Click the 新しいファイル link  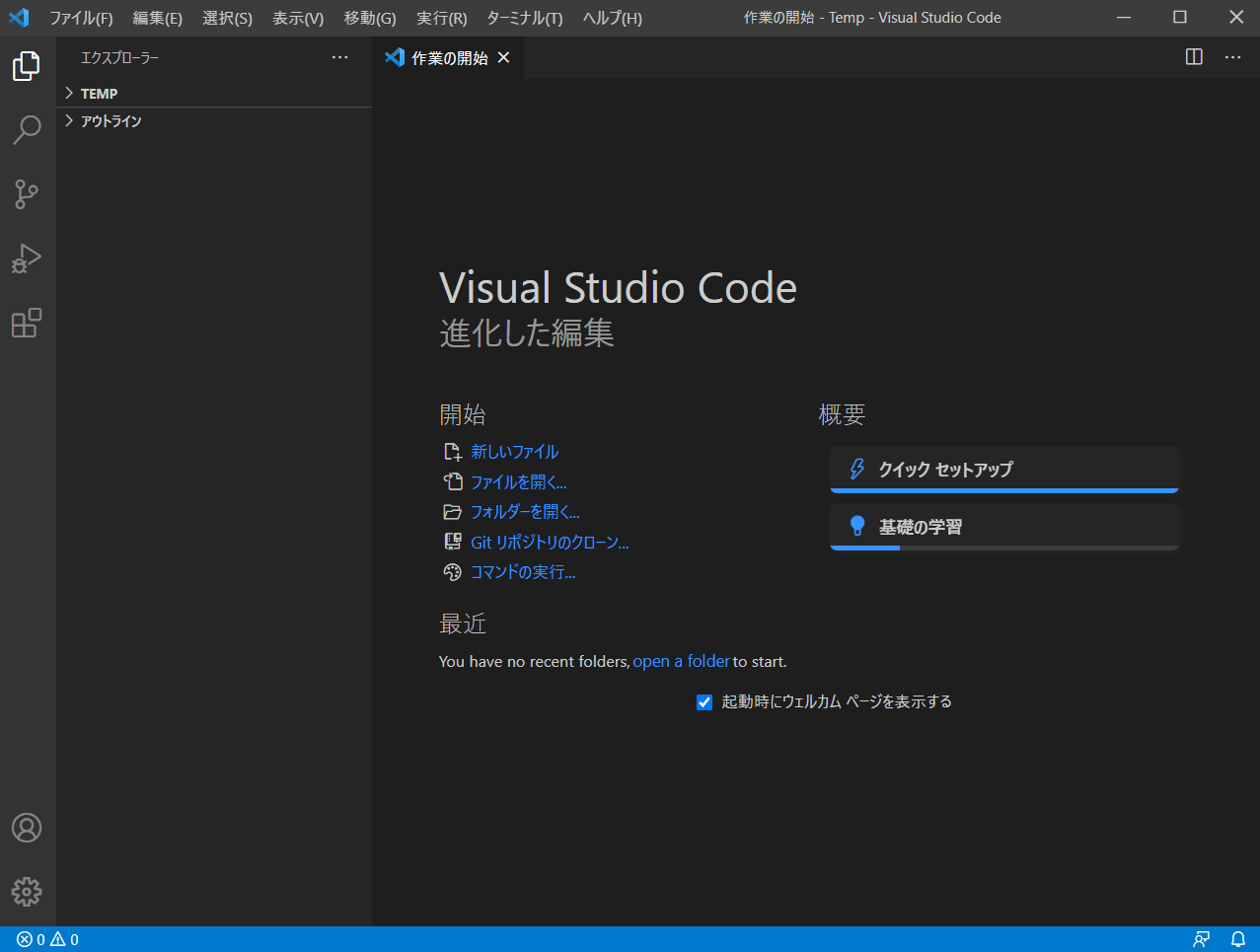pos(514,452)
